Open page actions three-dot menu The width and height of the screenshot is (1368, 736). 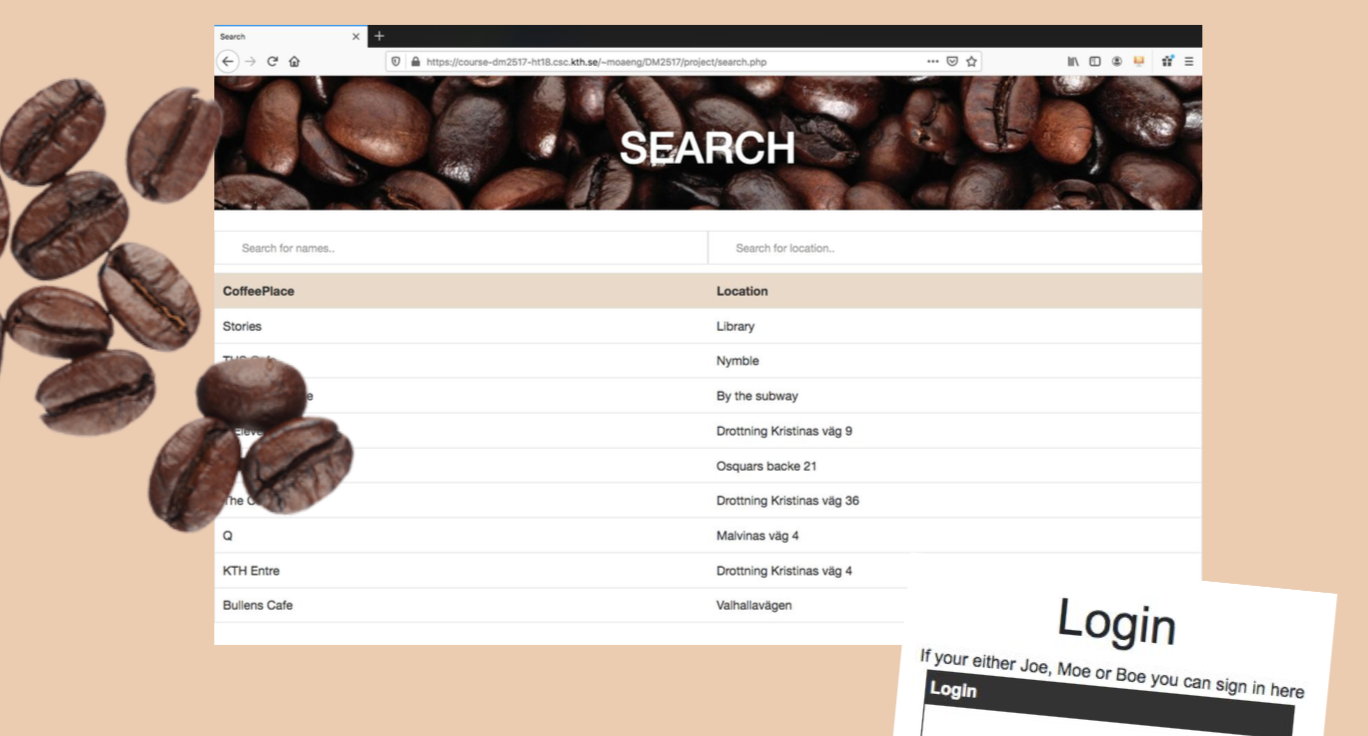[932, 61]
